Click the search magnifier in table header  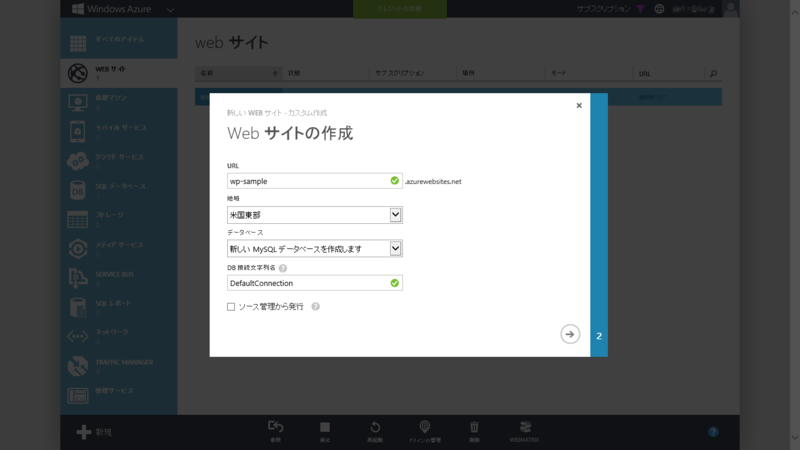[713, 73]
